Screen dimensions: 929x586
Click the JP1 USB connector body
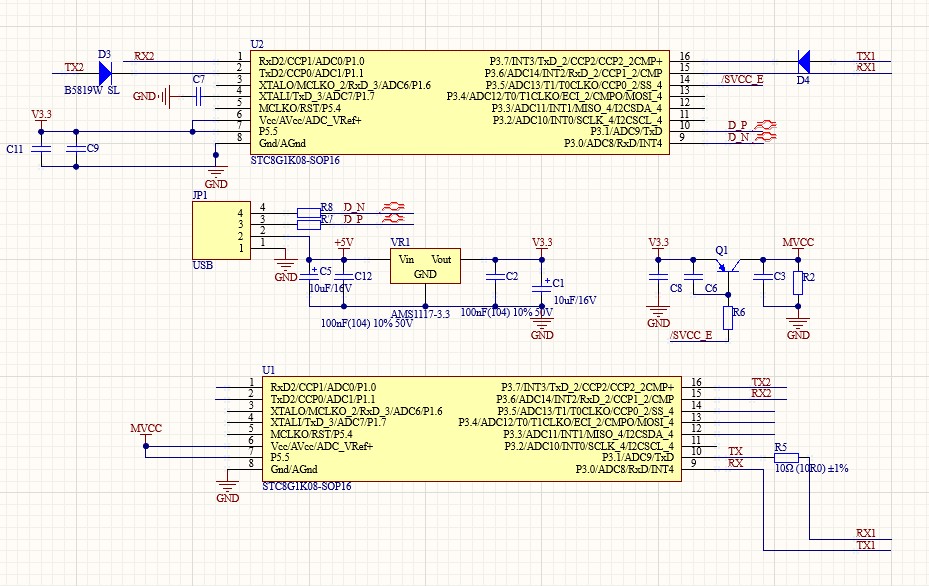pyautogui.click(x=221, y=230)
